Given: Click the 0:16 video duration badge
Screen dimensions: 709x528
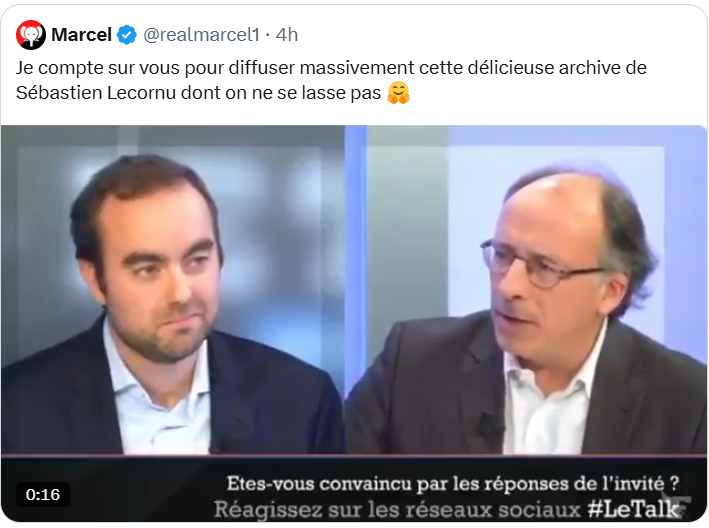Looking at the screenshot, I should coord(43,495).
